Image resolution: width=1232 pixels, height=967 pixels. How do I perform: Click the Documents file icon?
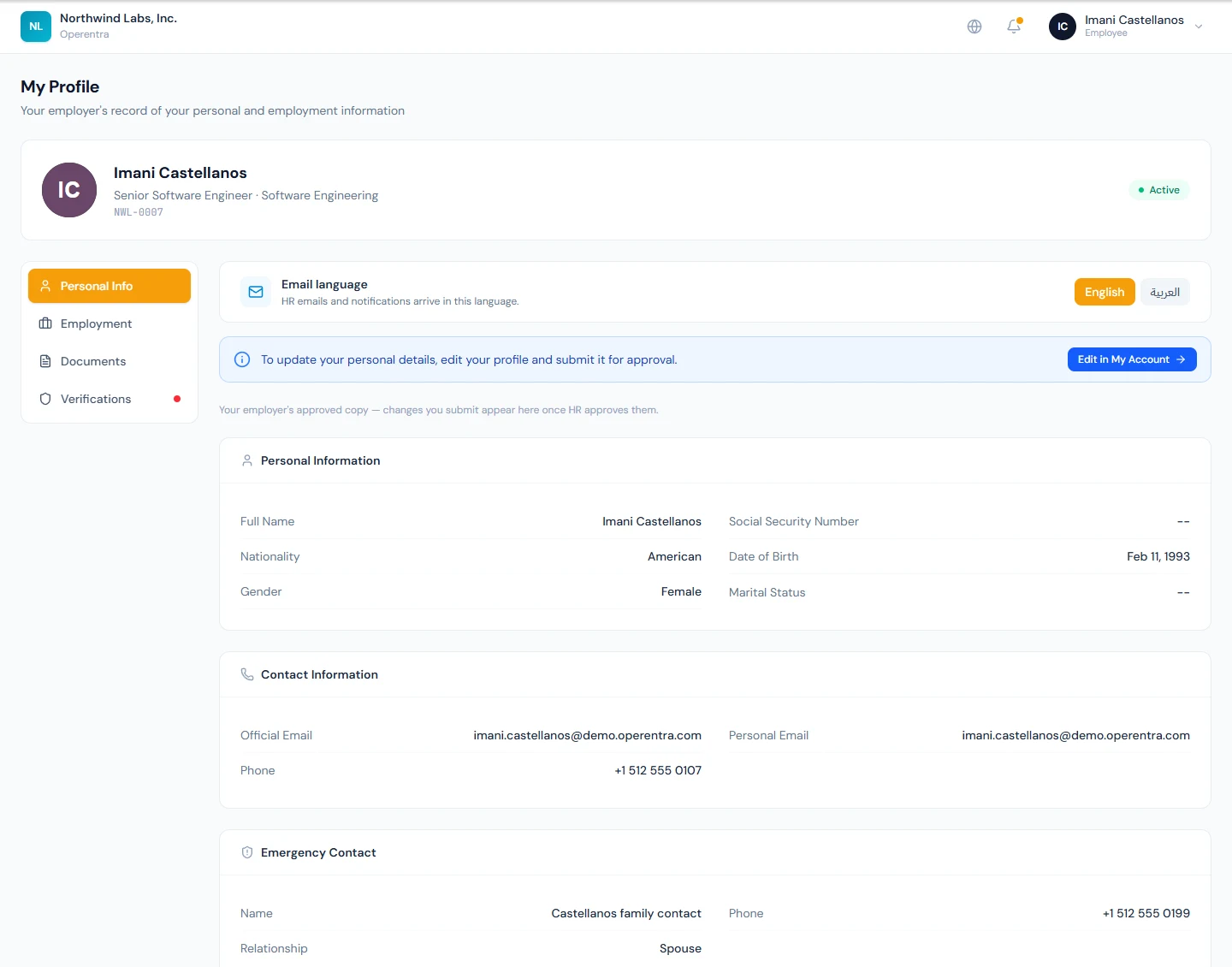[45, 361]
